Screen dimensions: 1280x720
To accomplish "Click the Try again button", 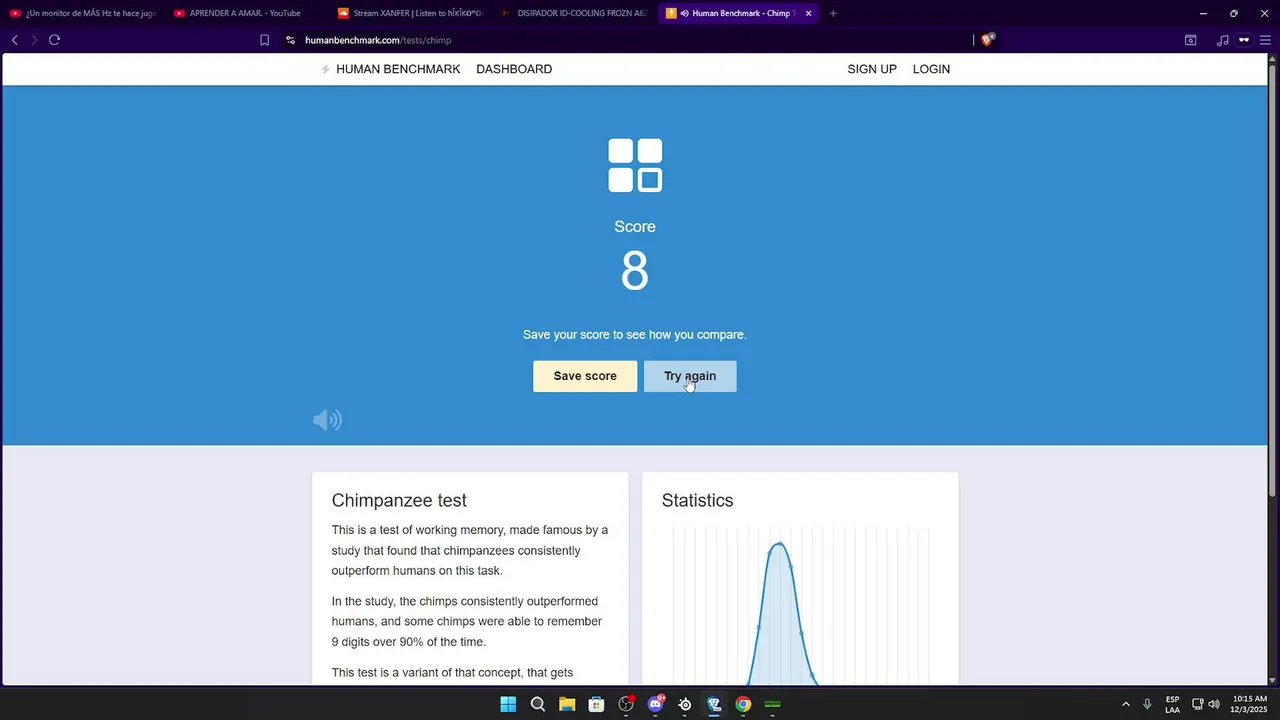I will 690,376.
